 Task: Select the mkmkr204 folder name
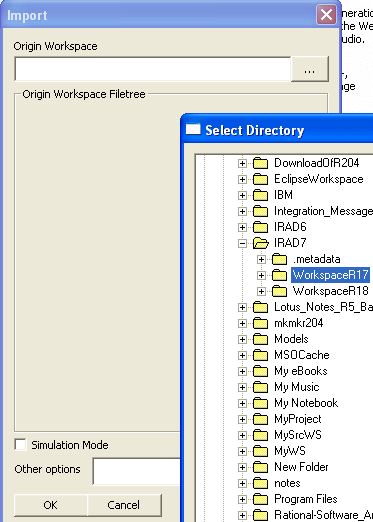(299, 323)
